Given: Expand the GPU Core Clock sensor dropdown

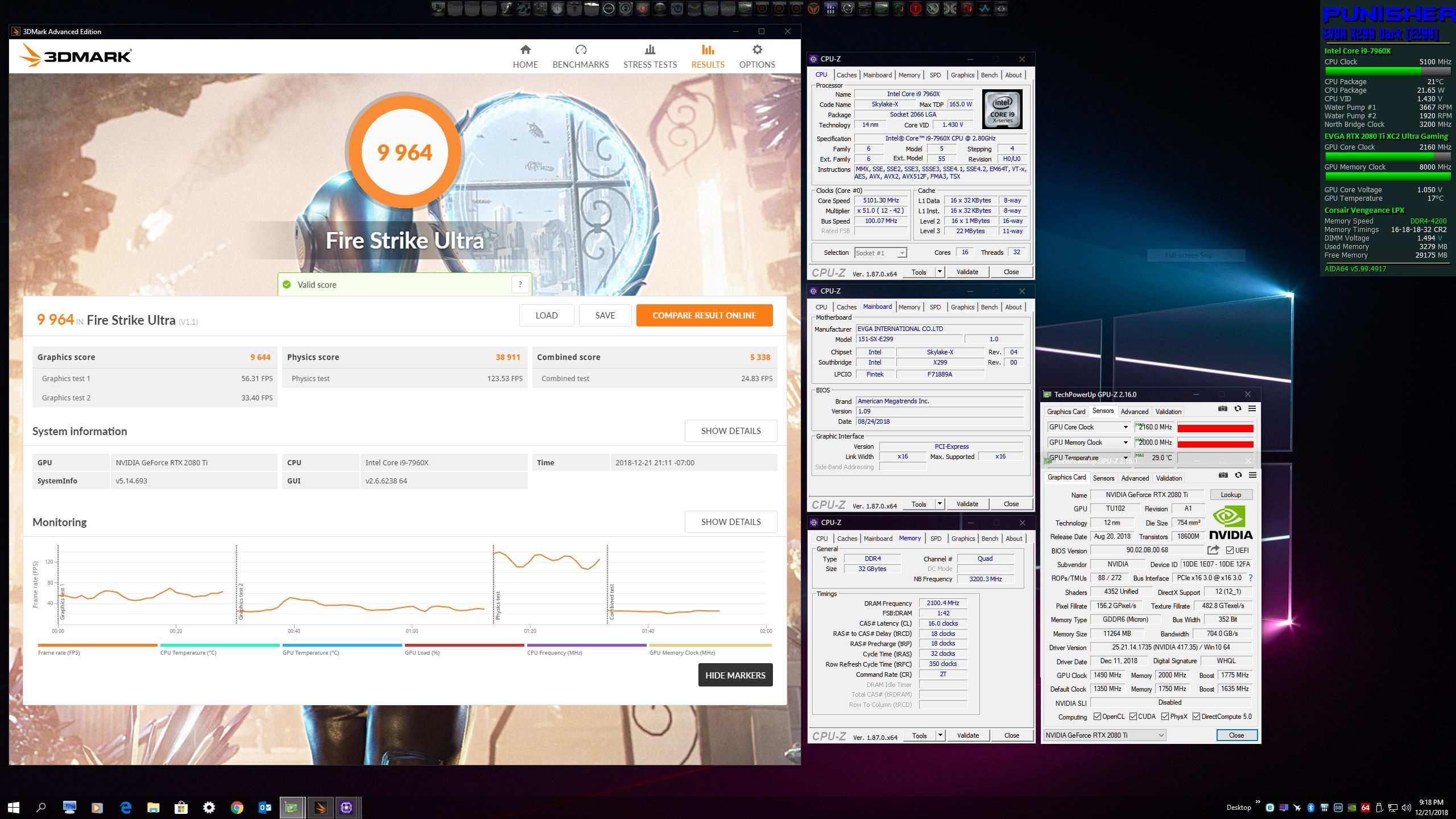Looking at the screenshot, I should [x=1125, y=427].
